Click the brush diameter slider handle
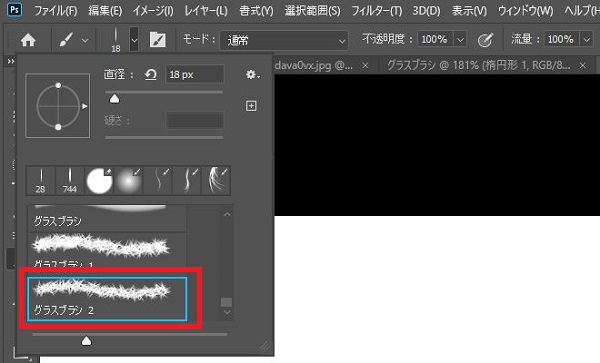Screen dimensions: 600x363 114,99
